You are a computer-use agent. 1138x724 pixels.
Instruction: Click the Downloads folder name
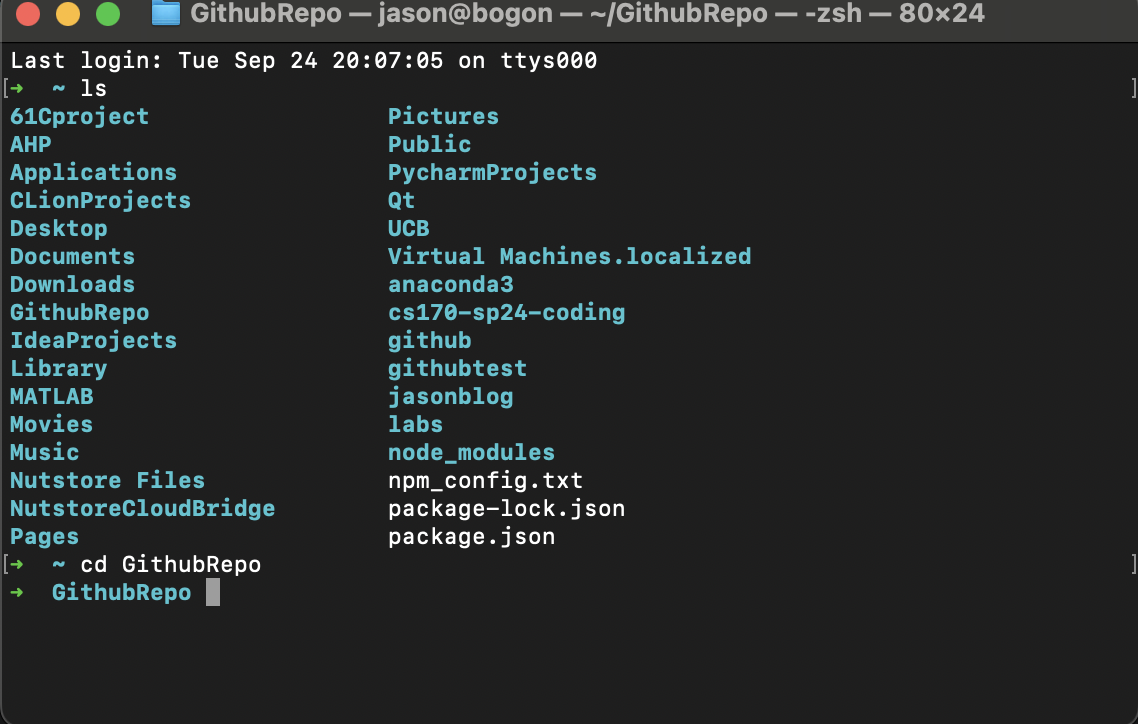[x=72, y=284]
